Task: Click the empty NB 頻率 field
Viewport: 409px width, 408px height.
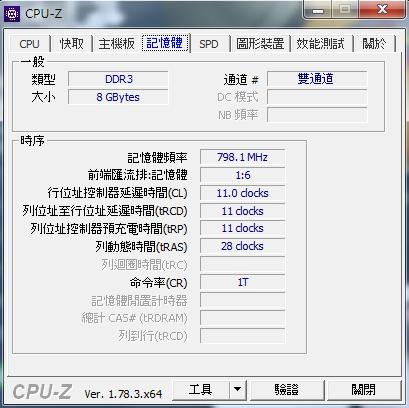Action: coord(317,115)
